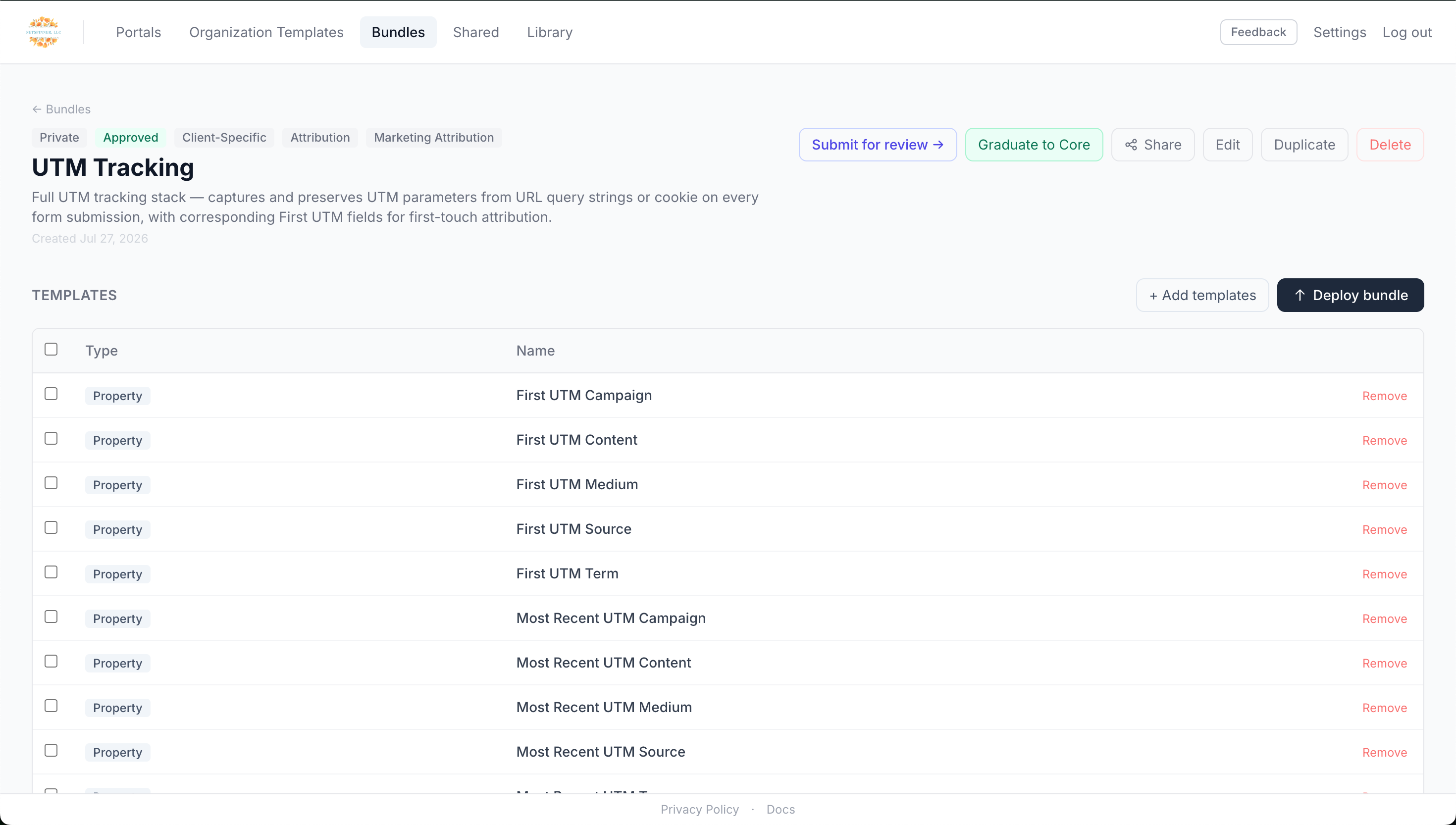Click the share icon in Share button
Screen dimensions: 1456x825
1131,145
